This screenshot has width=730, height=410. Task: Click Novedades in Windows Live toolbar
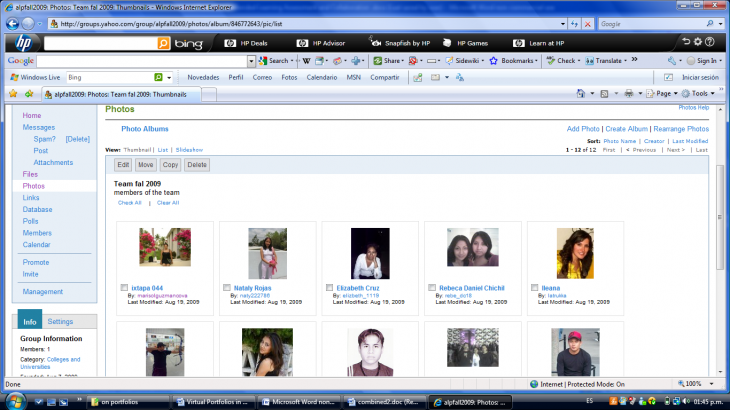coord(203,77)
